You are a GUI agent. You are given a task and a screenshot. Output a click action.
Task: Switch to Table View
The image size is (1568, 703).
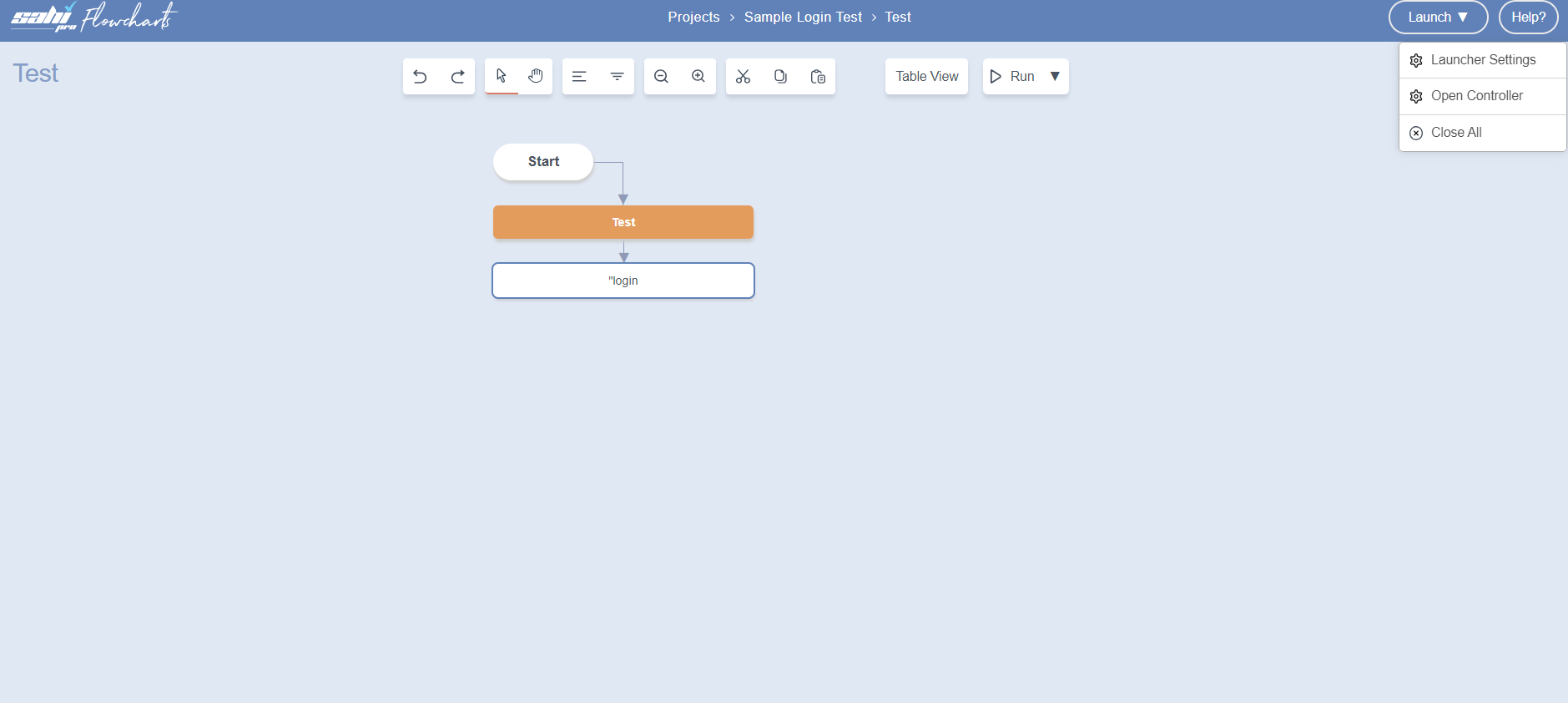926,77
